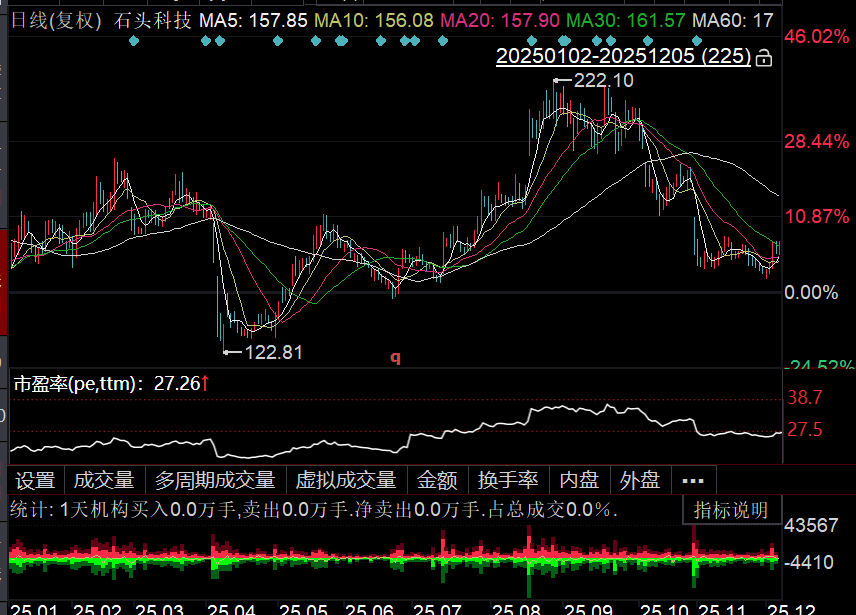Screen dimensions: 856x615
Task: Click the MA30: 161.57 indicator label
Action: coord(626,21)
